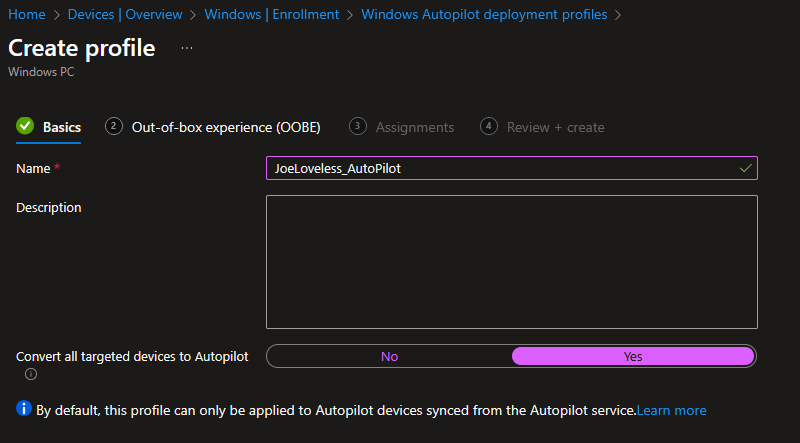Open the Learn more link
This screenshot has height=443, width=800.
pyautogui.click(x=671, y=410)
